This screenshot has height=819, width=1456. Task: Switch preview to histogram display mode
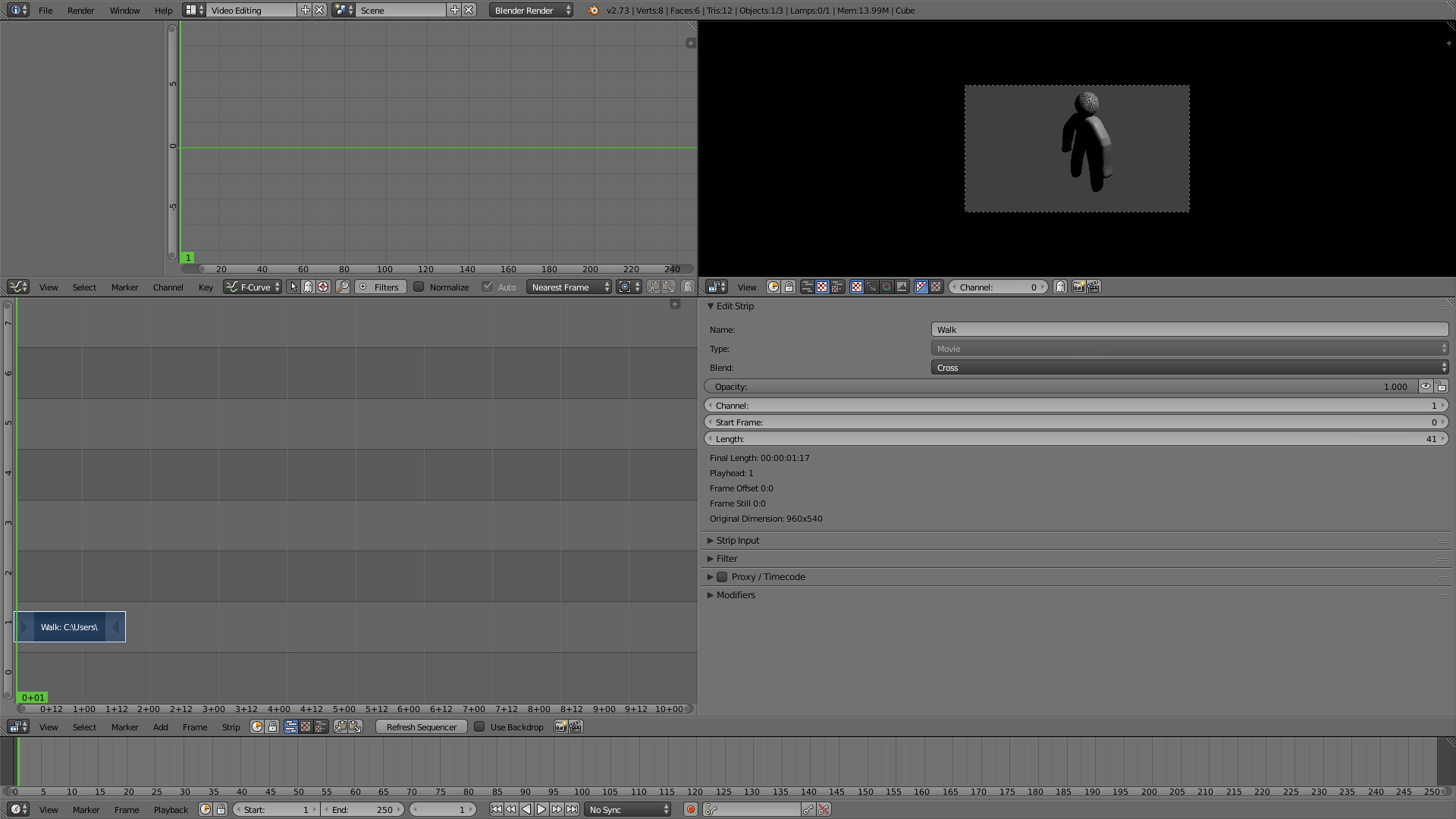[x=902, y=287]
